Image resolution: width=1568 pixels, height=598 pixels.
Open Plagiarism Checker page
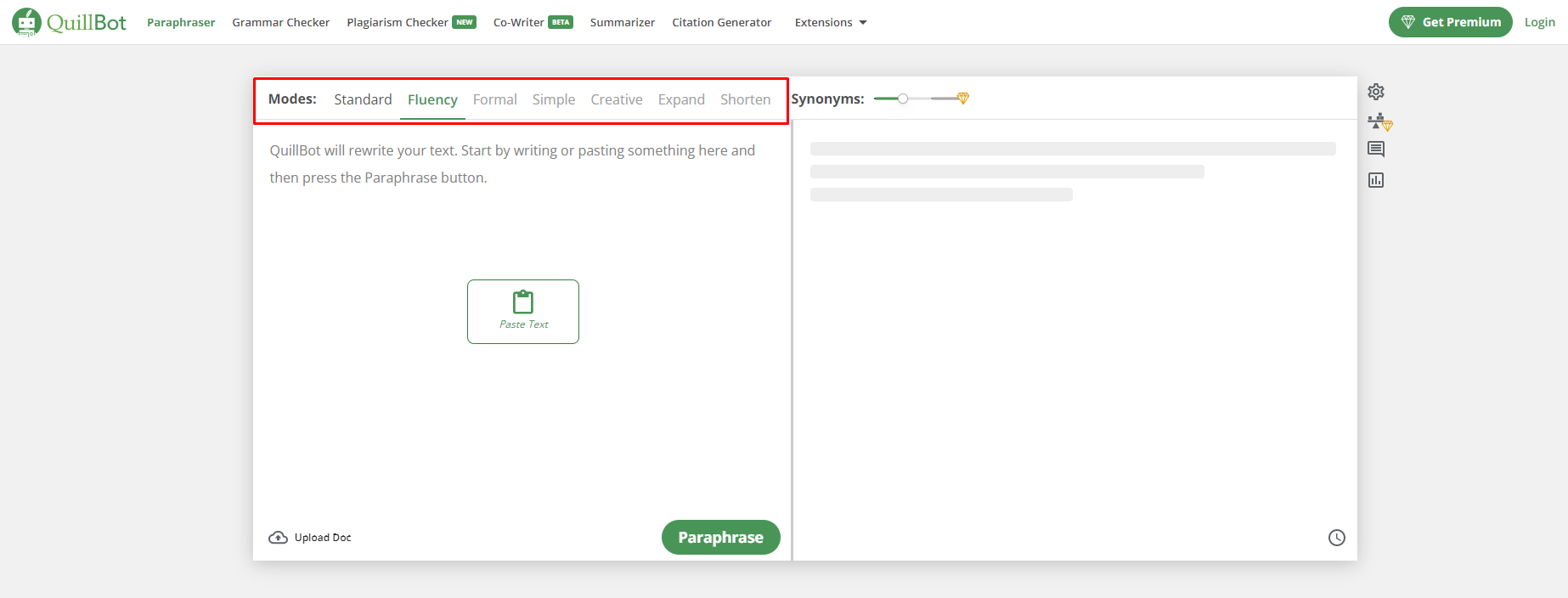click(x=411, y=22)
